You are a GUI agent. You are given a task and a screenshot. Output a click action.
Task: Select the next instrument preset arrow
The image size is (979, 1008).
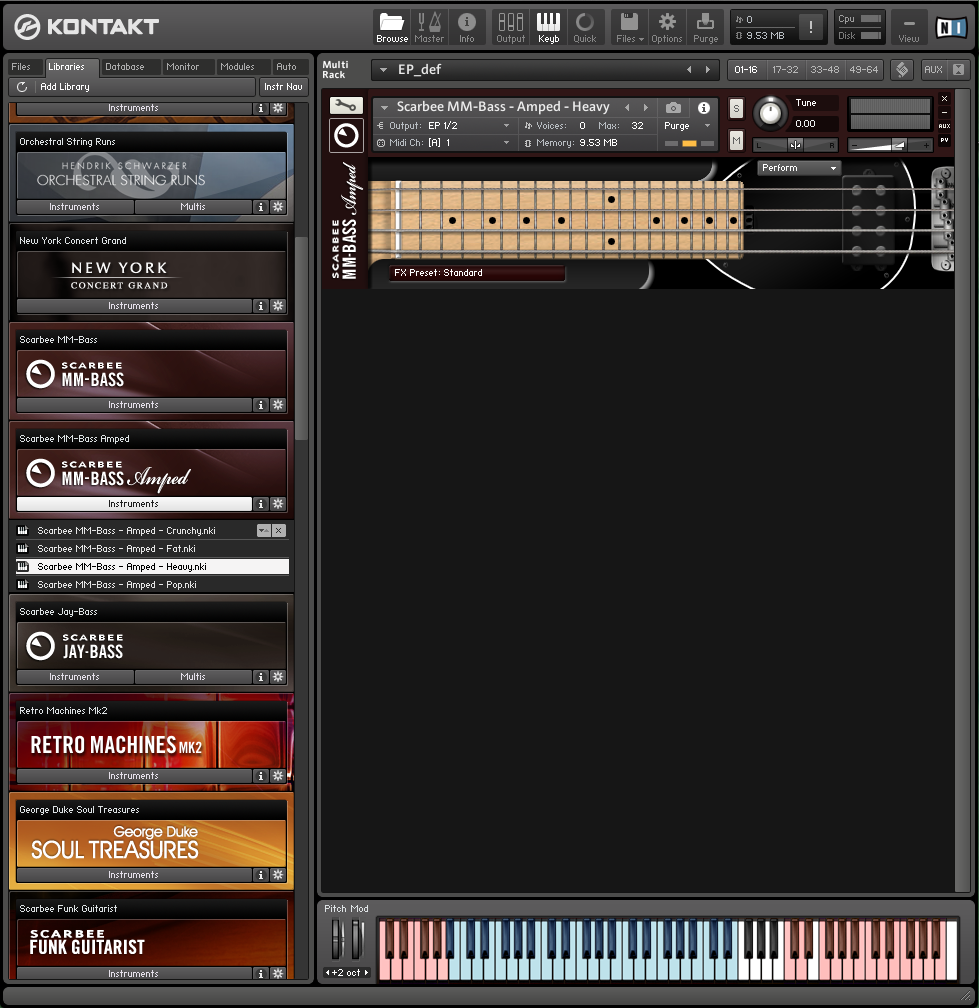click(x=645, y=107)
